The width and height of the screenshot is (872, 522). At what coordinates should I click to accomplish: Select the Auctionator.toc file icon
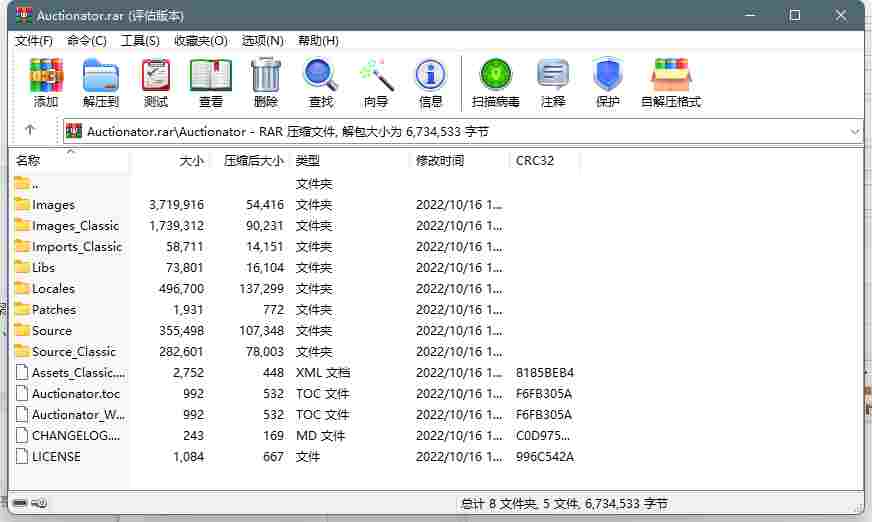point(22,393)
